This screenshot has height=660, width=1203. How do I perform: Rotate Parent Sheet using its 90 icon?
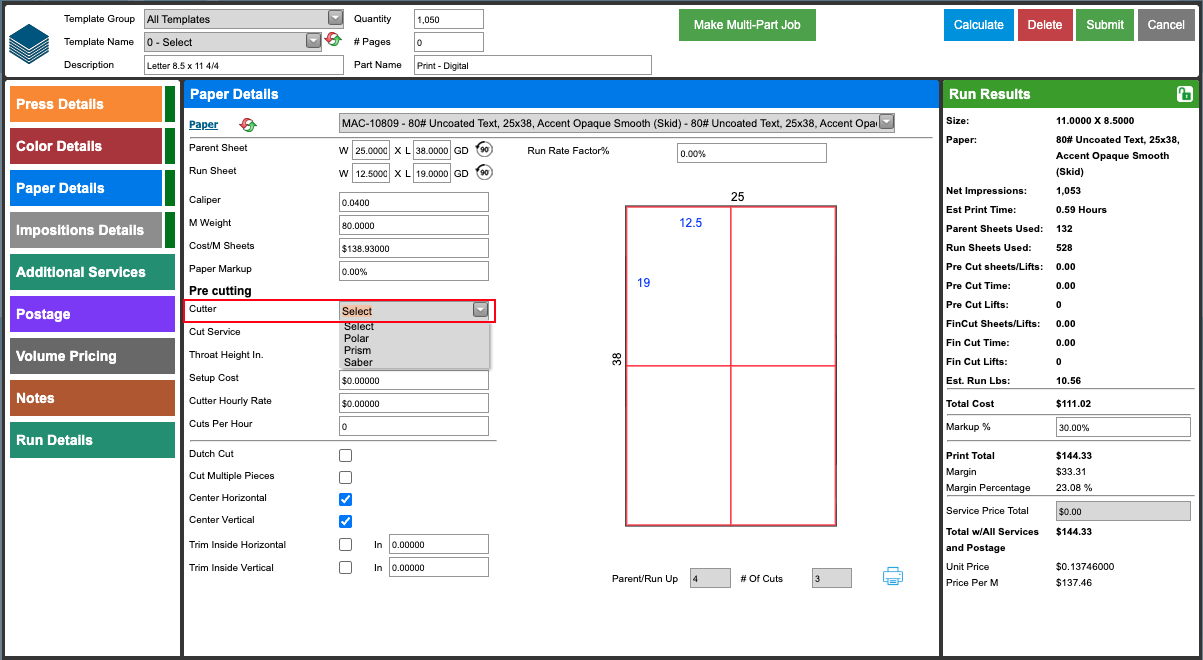pos(484,149)
